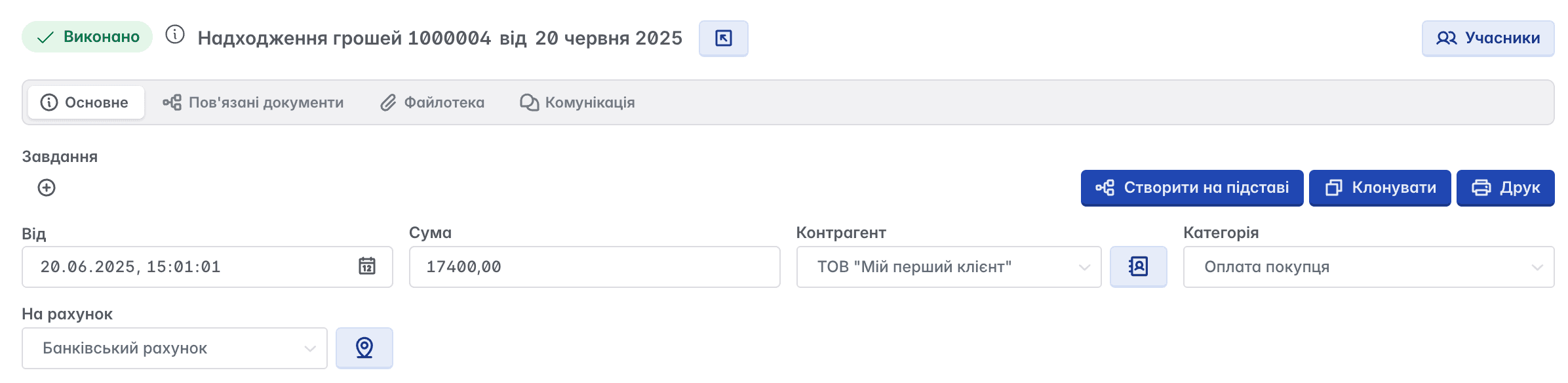The width and height of the screenshot is (1568, 383).
Task: Add a task with the plus icon
Action: pos(47,188)
